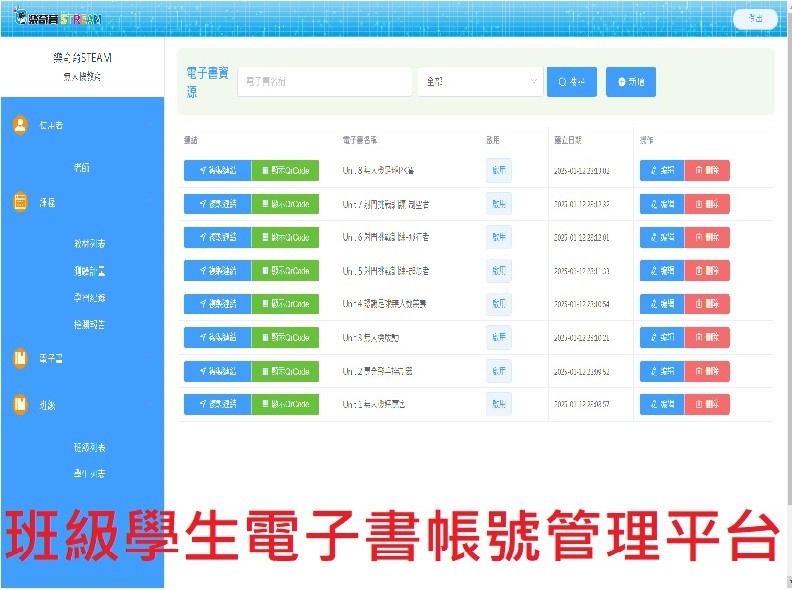Click the user avatar icon in sidebar
The image size is (792, 590).
coord(20,126)
